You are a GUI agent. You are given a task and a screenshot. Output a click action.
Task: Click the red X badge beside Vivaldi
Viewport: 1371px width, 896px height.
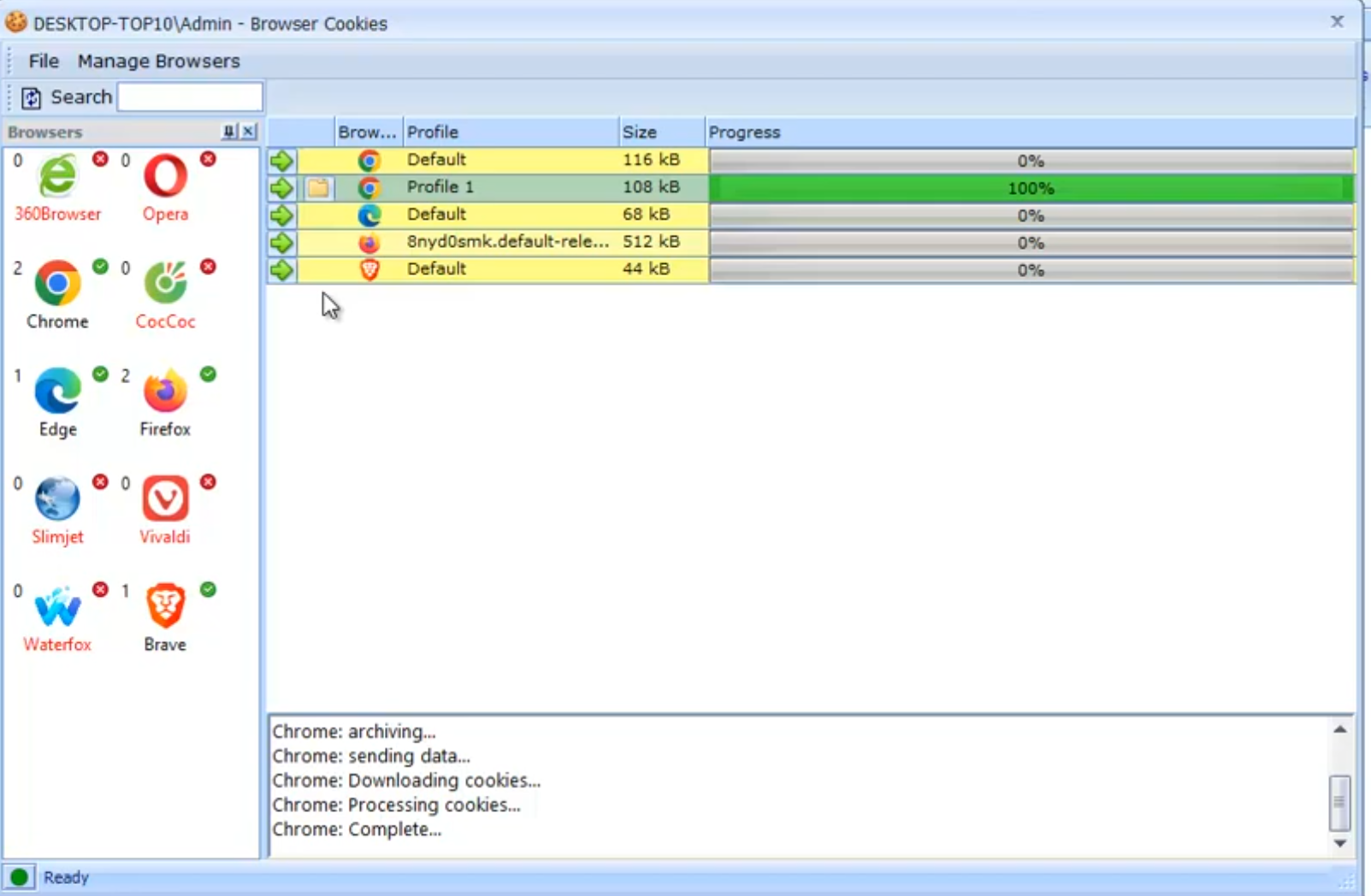[x=208, y=482]
